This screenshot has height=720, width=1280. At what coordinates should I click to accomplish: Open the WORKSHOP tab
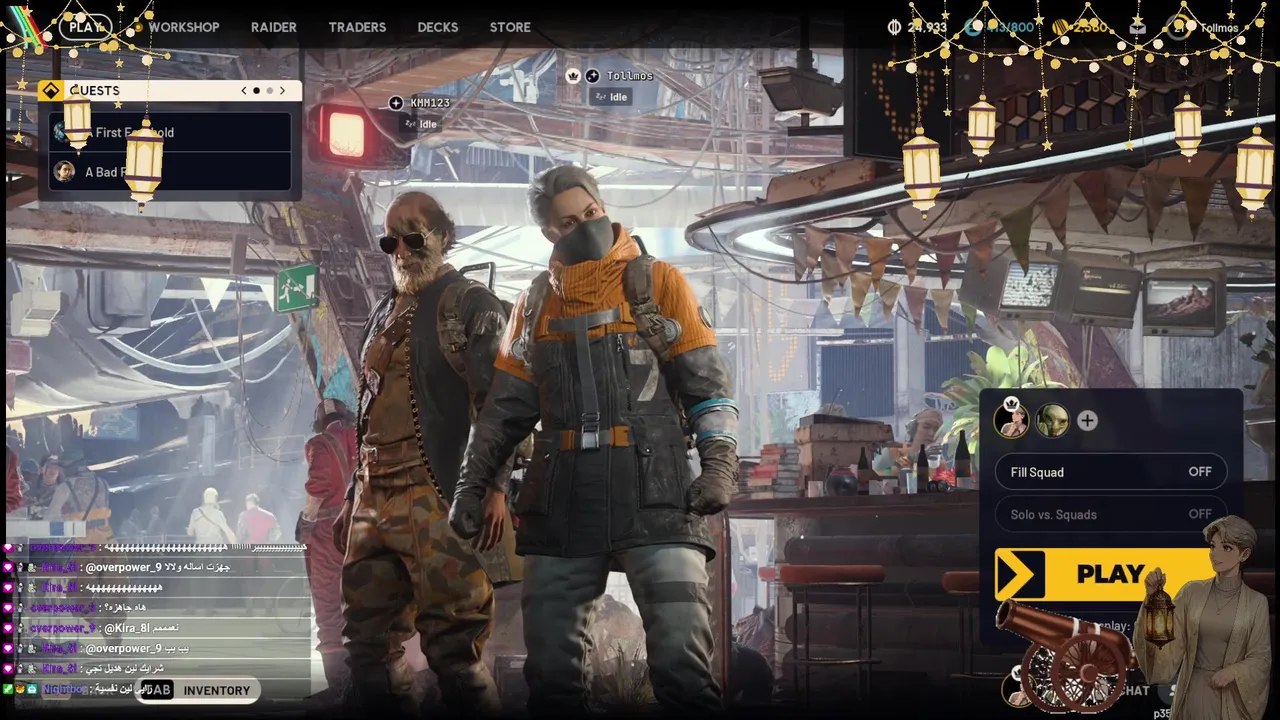point(184,27)
